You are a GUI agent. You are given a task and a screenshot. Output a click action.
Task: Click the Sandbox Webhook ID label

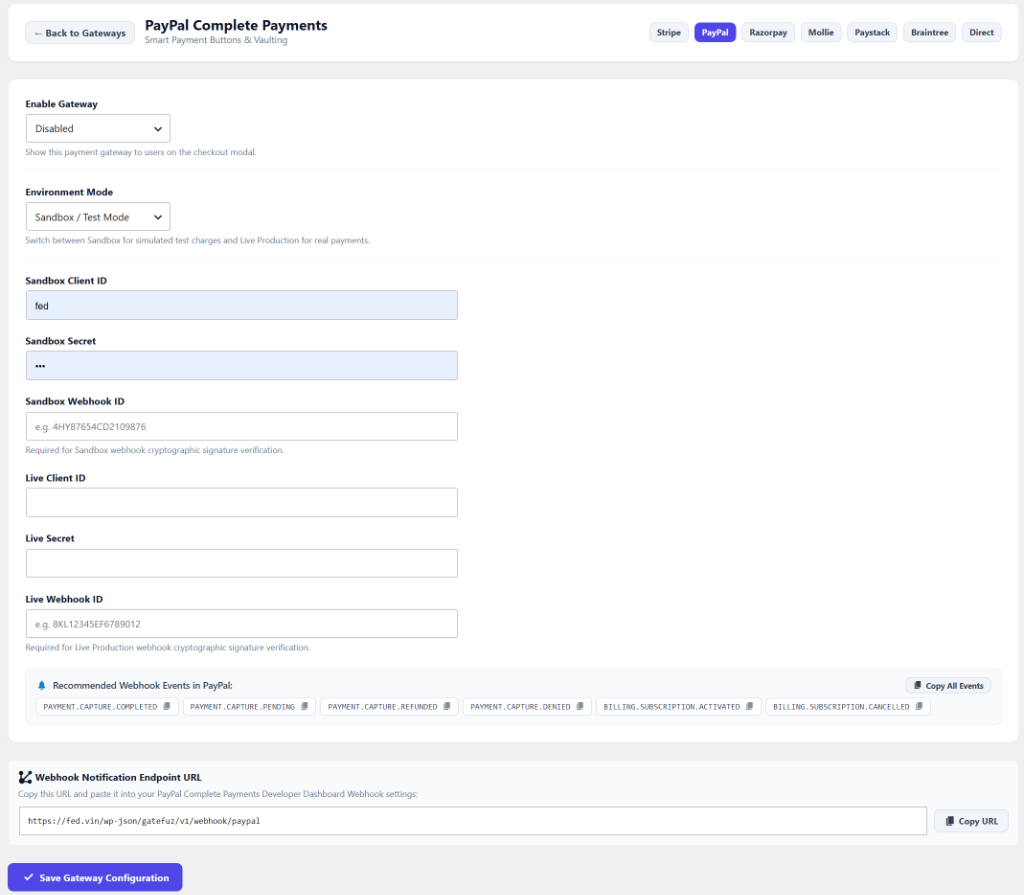tap(74, 401)
